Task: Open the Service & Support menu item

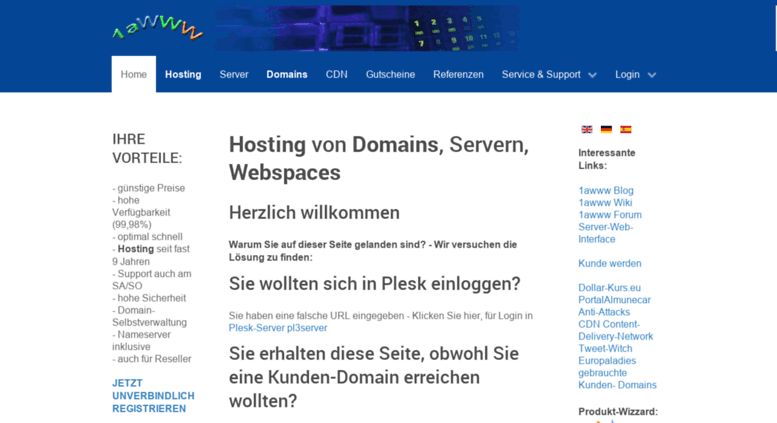Action: click(x=541, y=74)
